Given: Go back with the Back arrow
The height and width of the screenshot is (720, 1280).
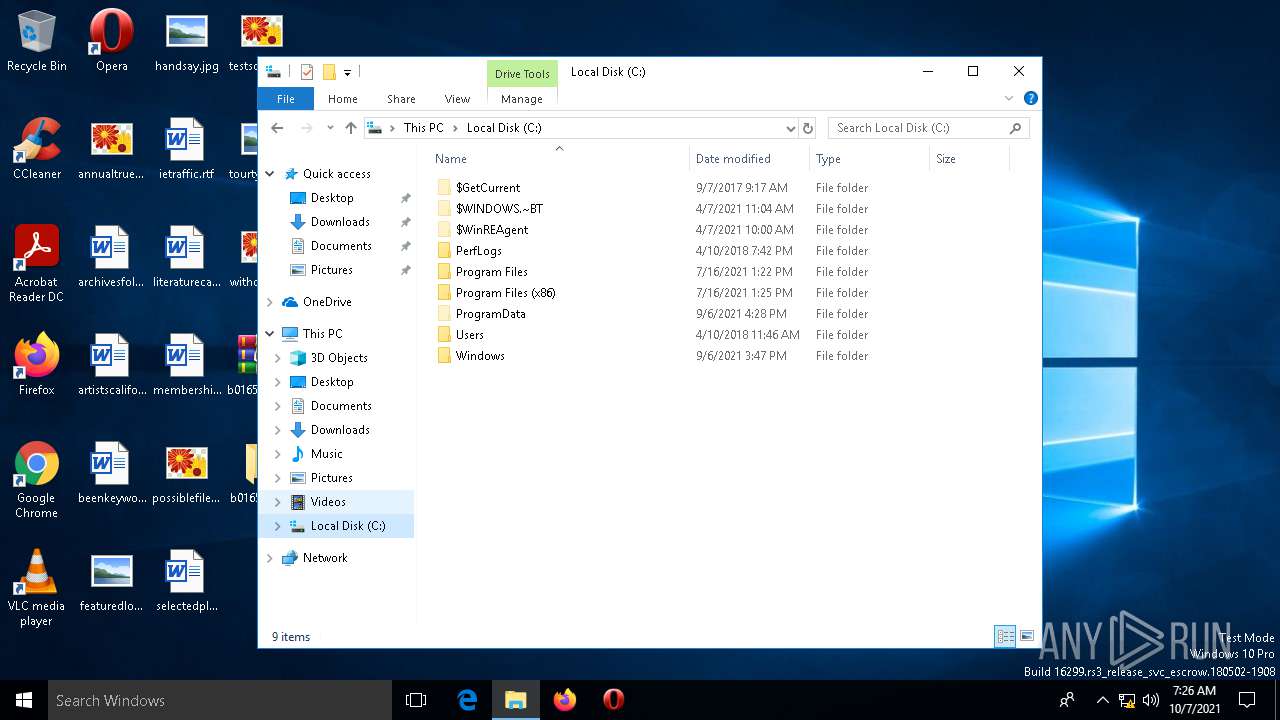Looking at the screenshot, I should coord(277,128).
